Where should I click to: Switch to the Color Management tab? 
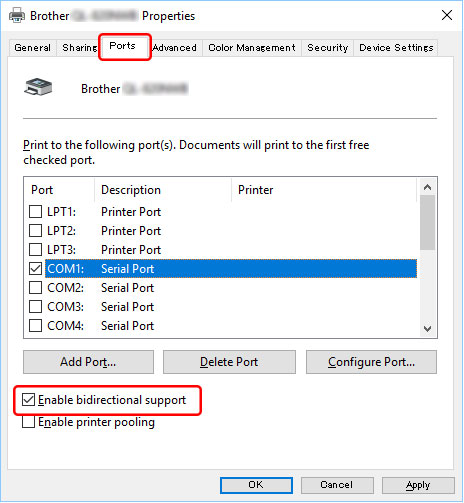(x=252, y=48)
